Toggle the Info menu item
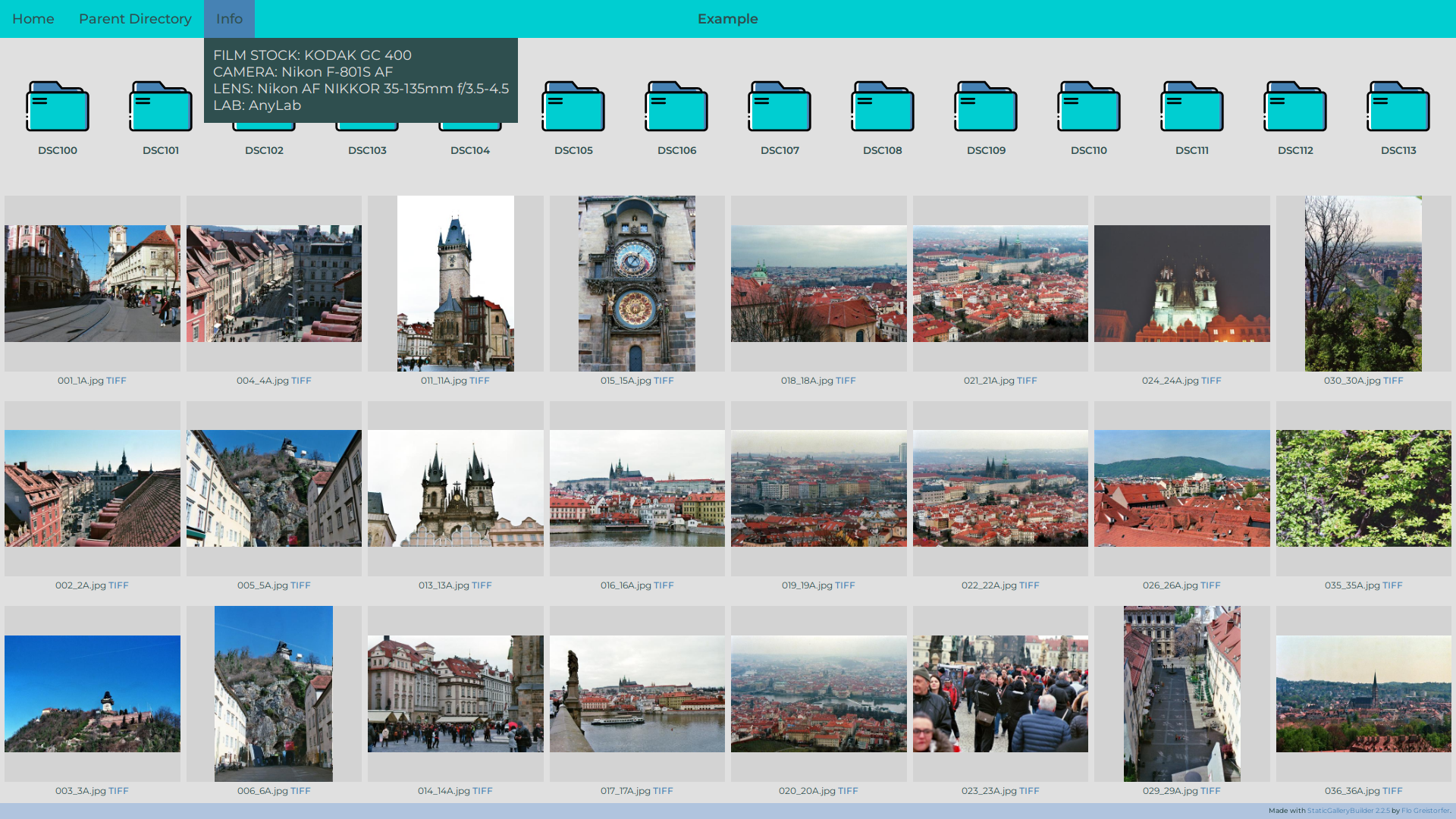The height and width of the screenshot is (819, 1456). (229, 19)
